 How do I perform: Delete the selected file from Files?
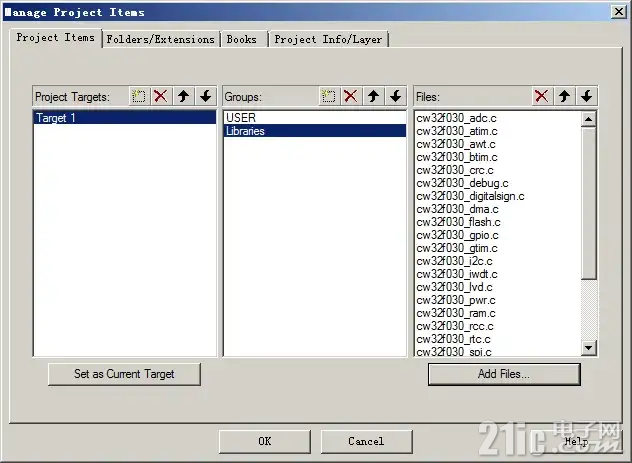click(541, 96)
